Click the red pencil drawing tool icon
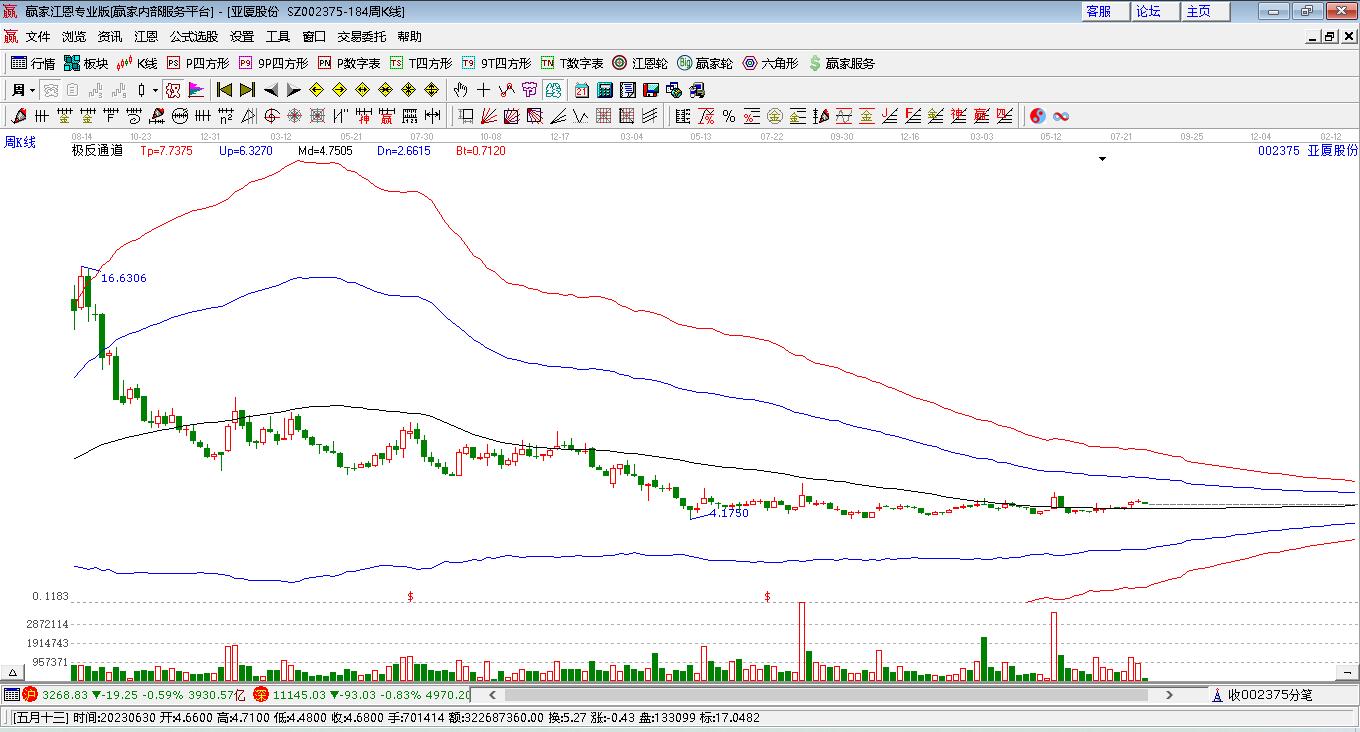 [17, 116]
